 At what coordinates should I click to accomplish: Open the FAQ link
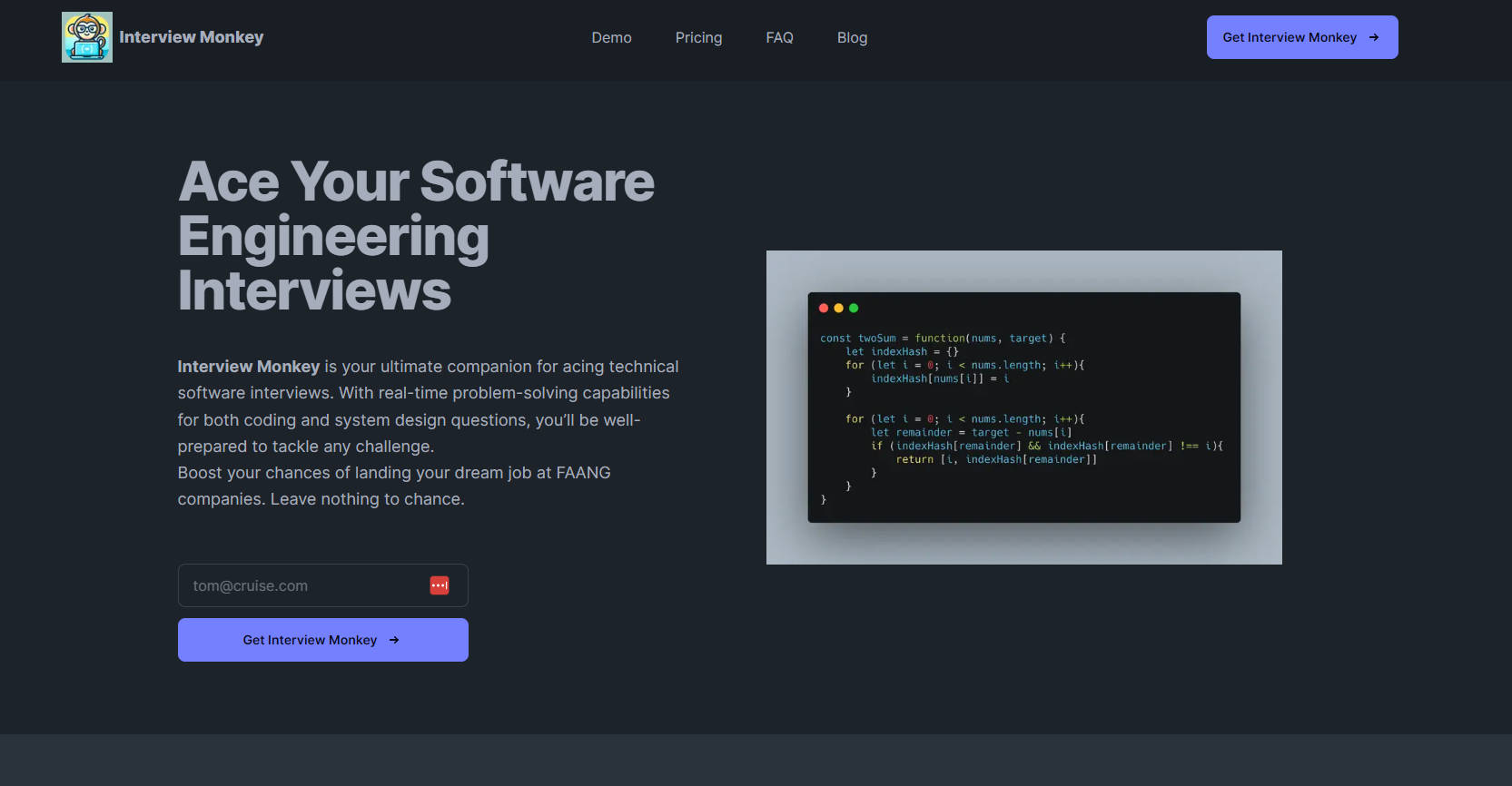point(779,37)
